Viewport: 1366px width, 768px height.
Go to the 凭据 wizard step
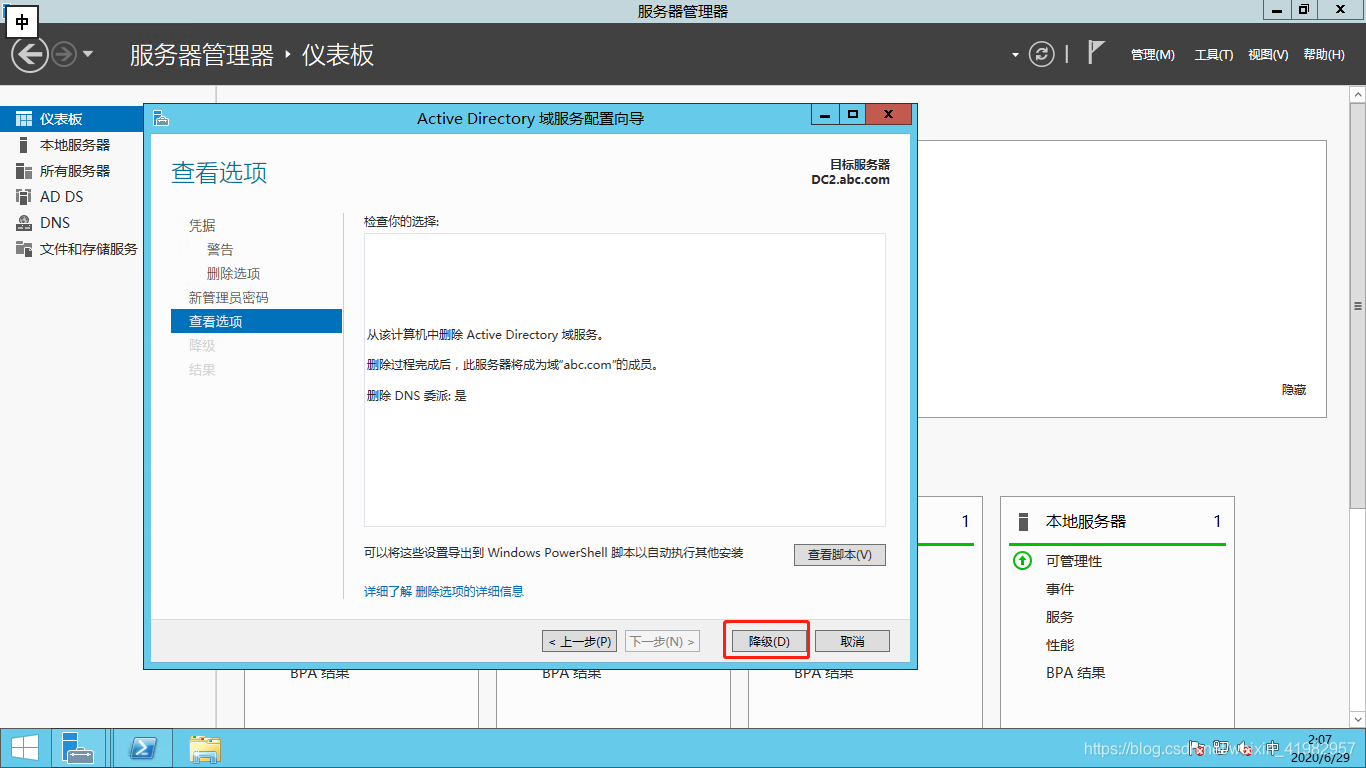click(x=202, y=225)
